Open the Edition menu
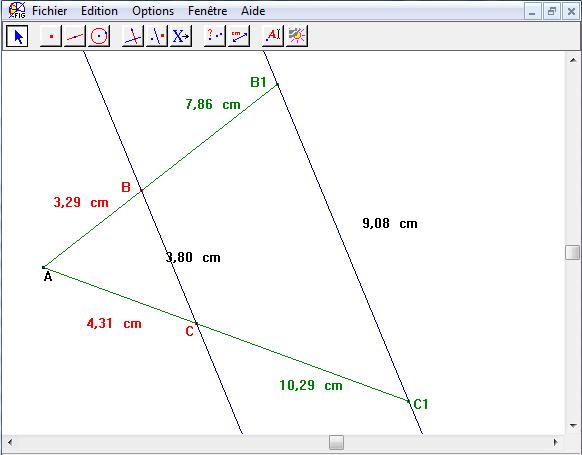 coord(99,11)
